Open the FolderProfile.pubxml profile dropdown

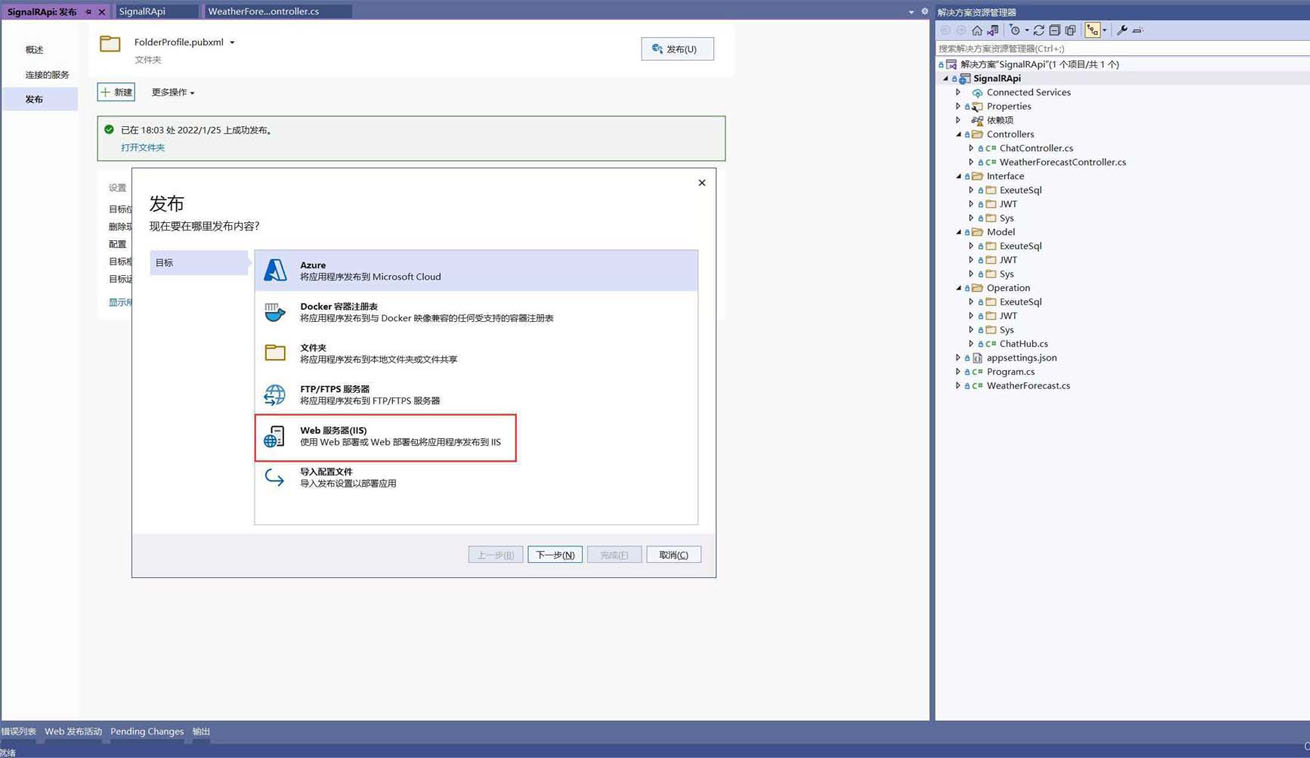pos(232,43)
